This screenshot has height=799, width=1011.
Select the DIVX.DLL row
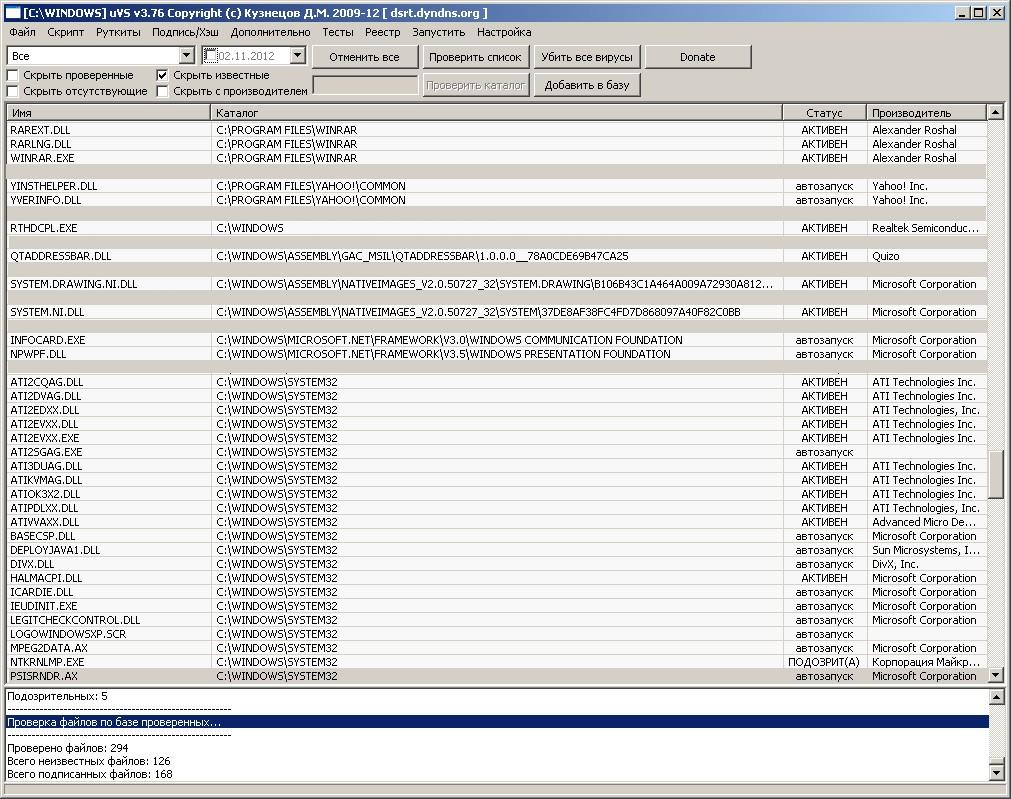coord(496,564)
